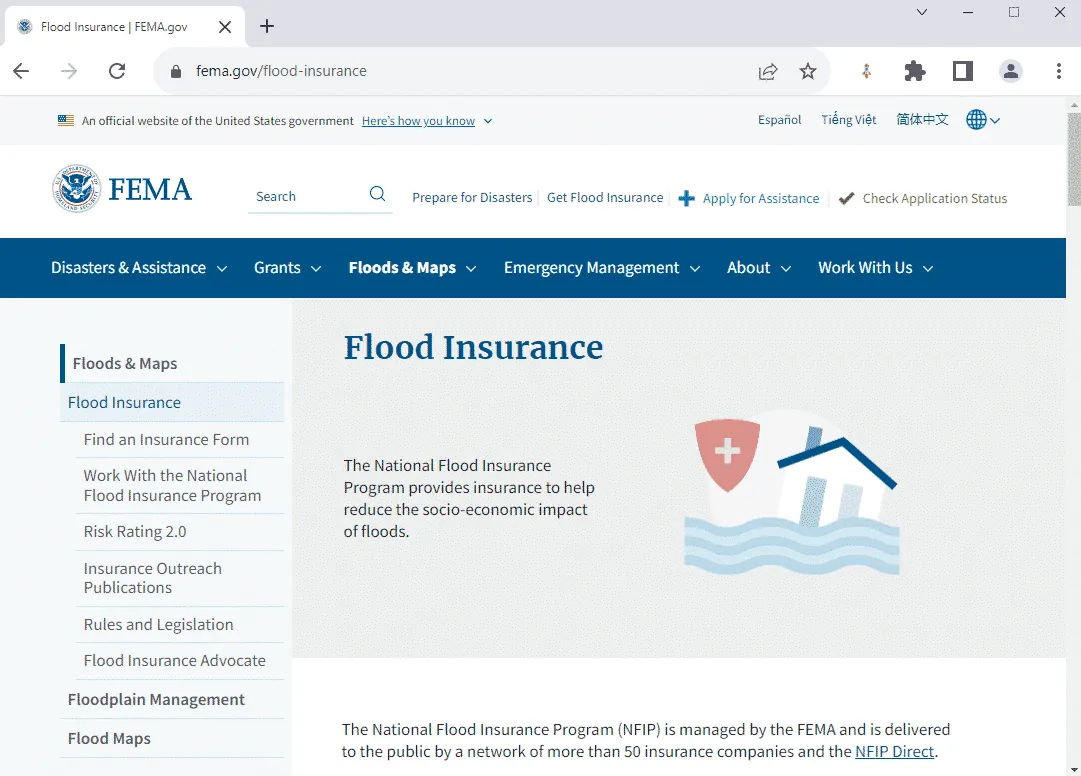This screenshot has width=1081, height=776.
Task: Open Flood Maps sidebar item
Action: point(109,738)
